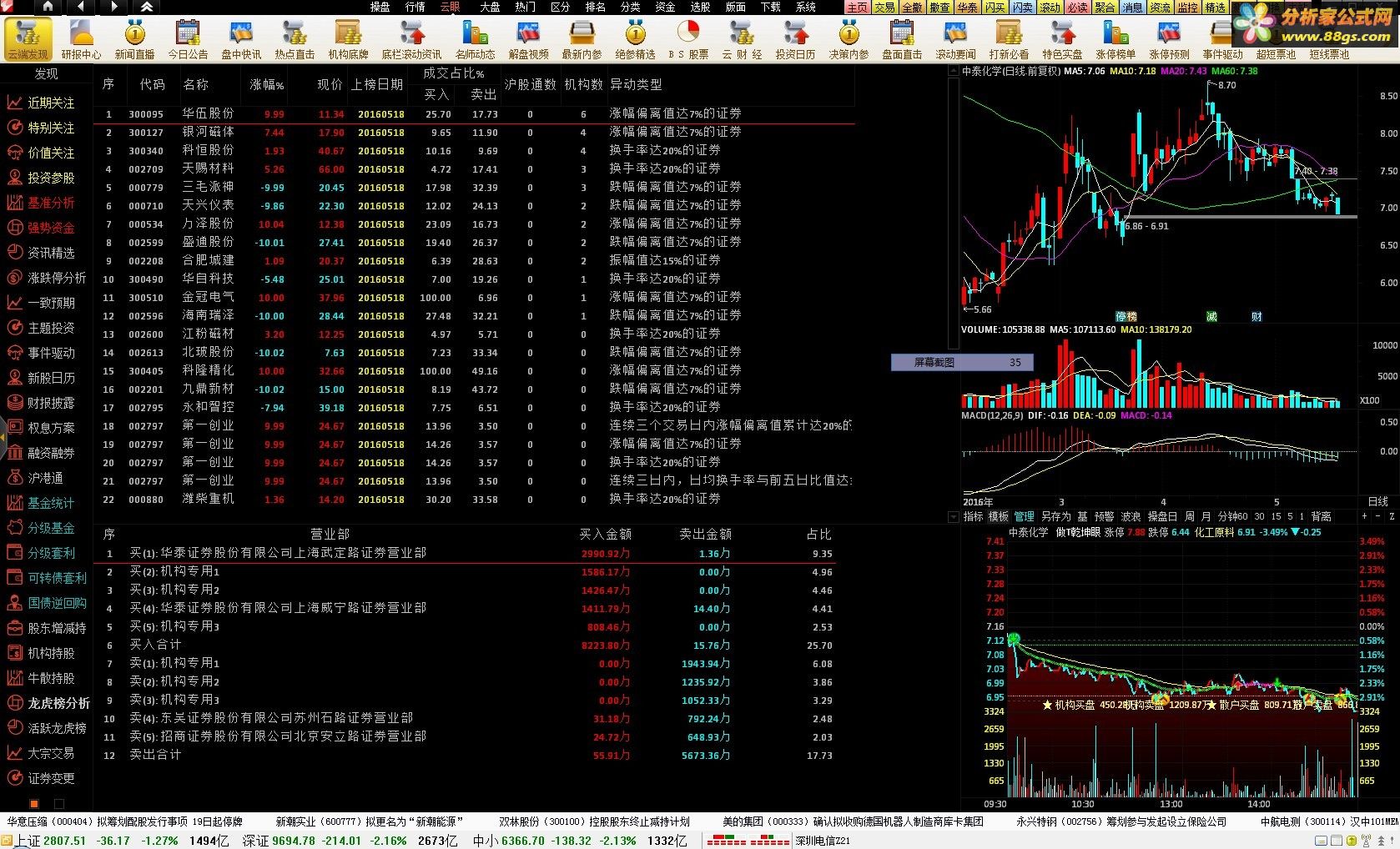Click 背离 indicator button
Screen dimensions: 1400x849
[x=1321, y=517]
